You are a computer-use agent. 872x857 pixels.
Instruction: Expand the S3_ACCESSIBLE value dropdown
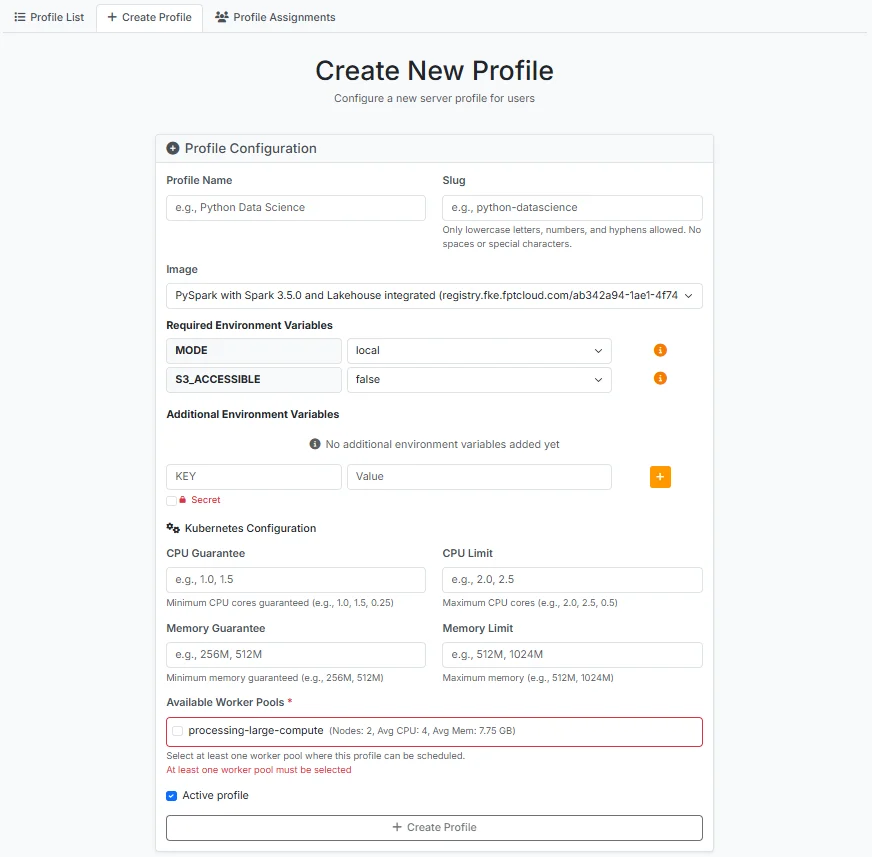[x=479, y=380]
